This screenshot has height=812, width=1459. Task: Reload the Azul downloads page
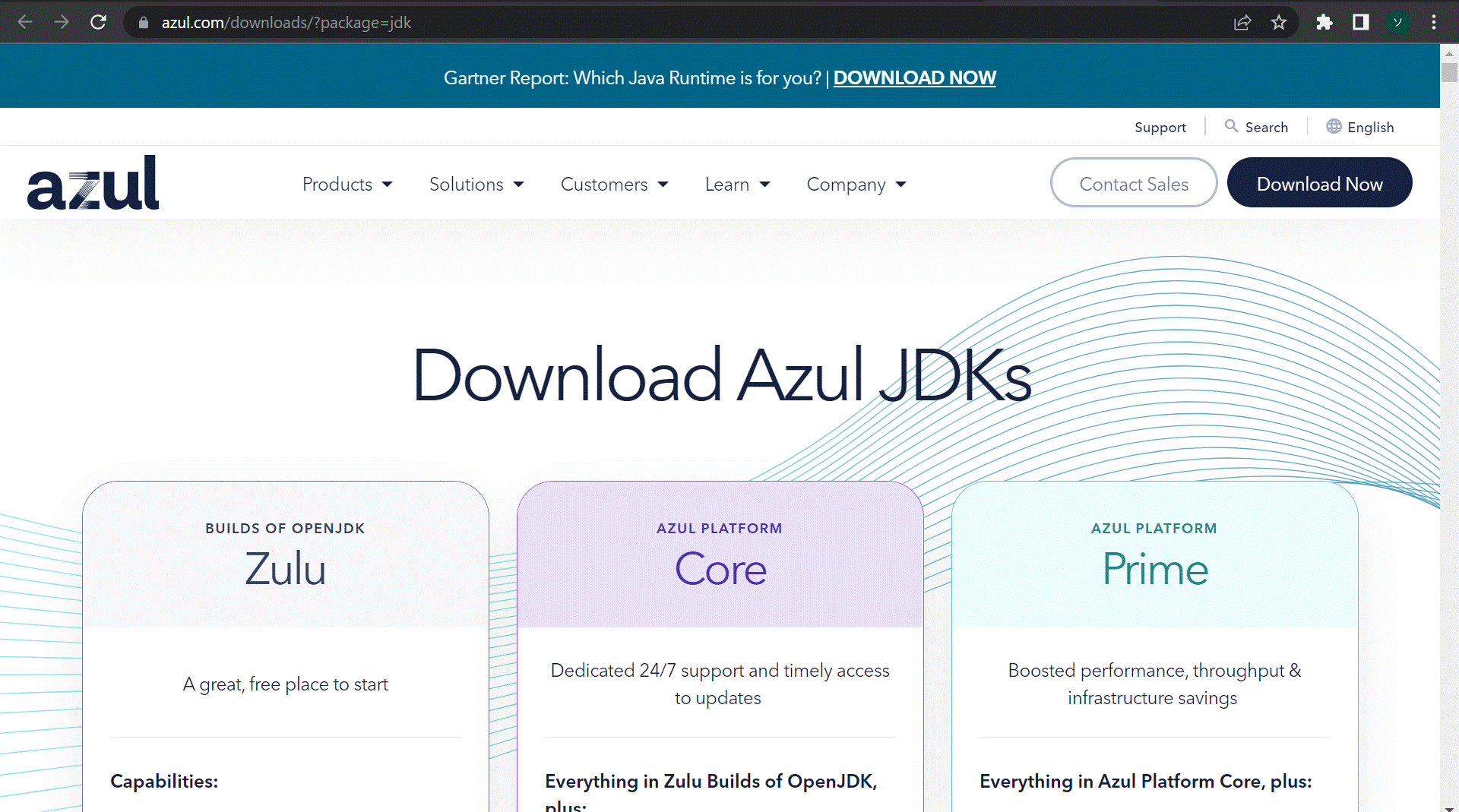(x=98, y=22)
